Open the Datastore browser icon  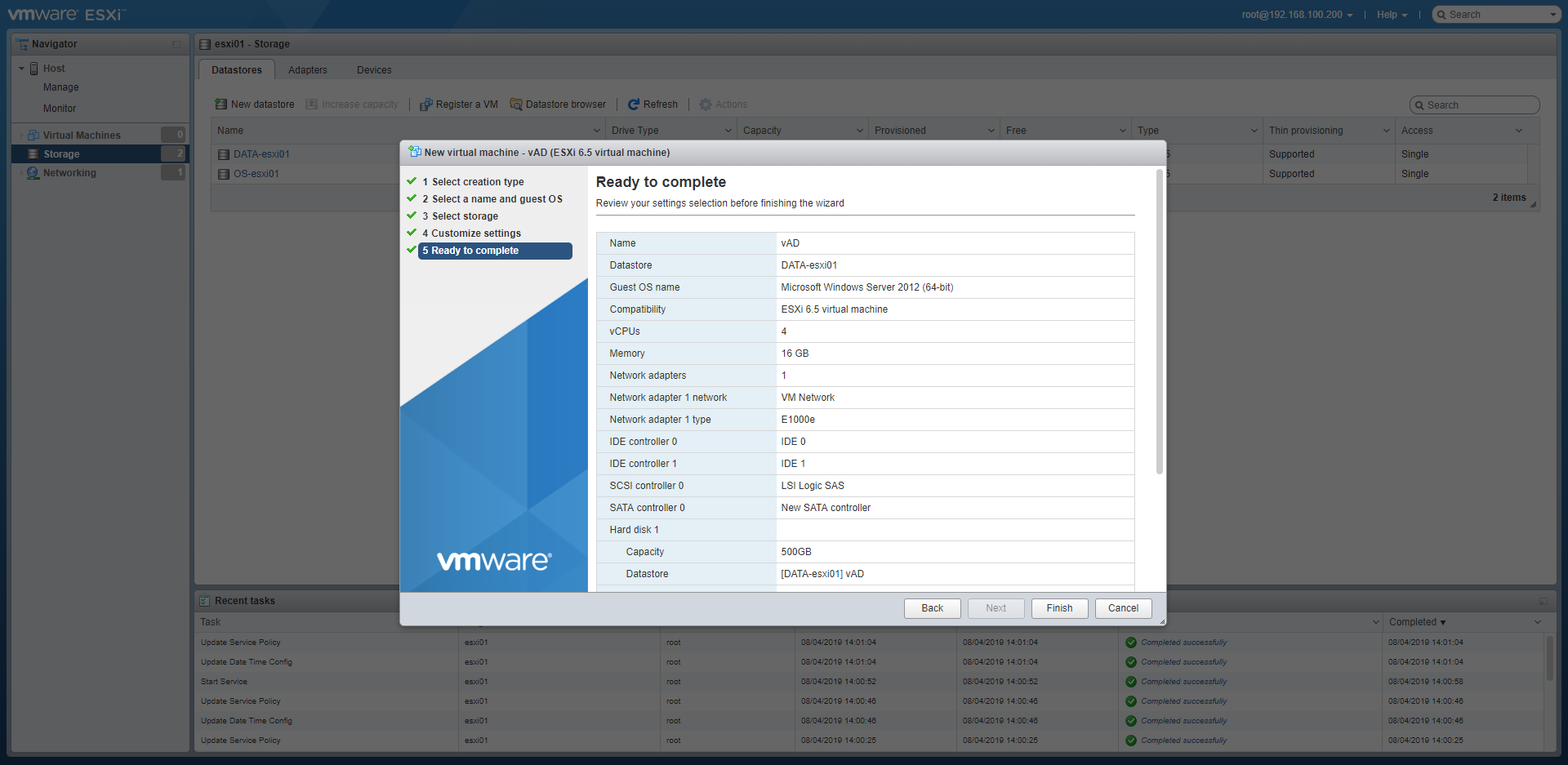[516, 105]
